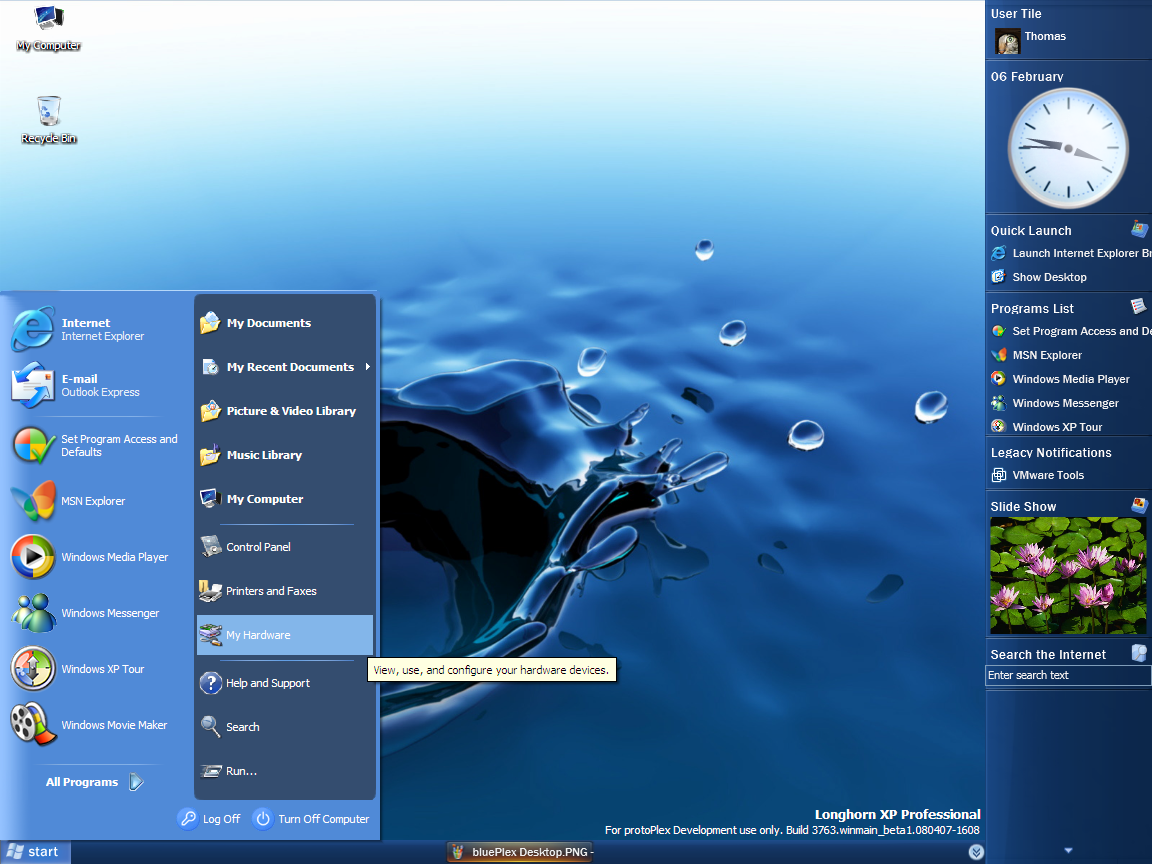
Task: Open My Computer desktop icon
Action: coord(48,28)
